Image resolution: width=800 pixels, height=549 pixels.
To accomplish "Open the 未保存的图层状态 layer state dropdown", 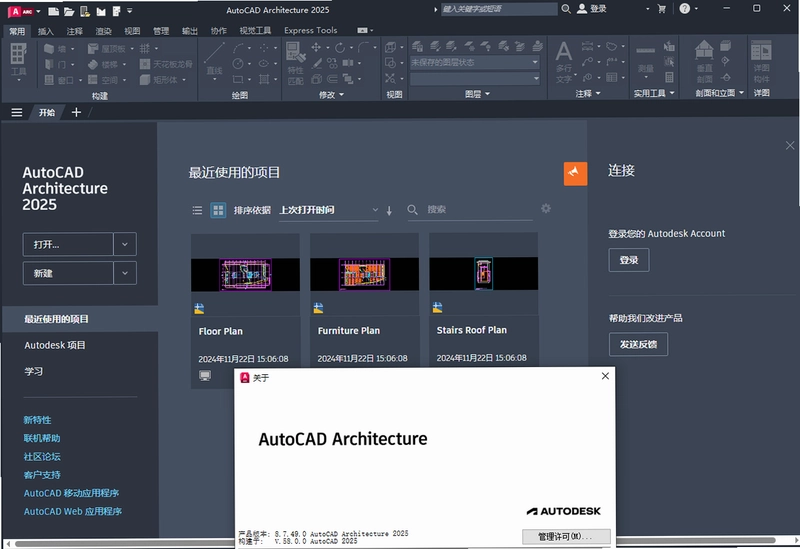I will [475, 62].
